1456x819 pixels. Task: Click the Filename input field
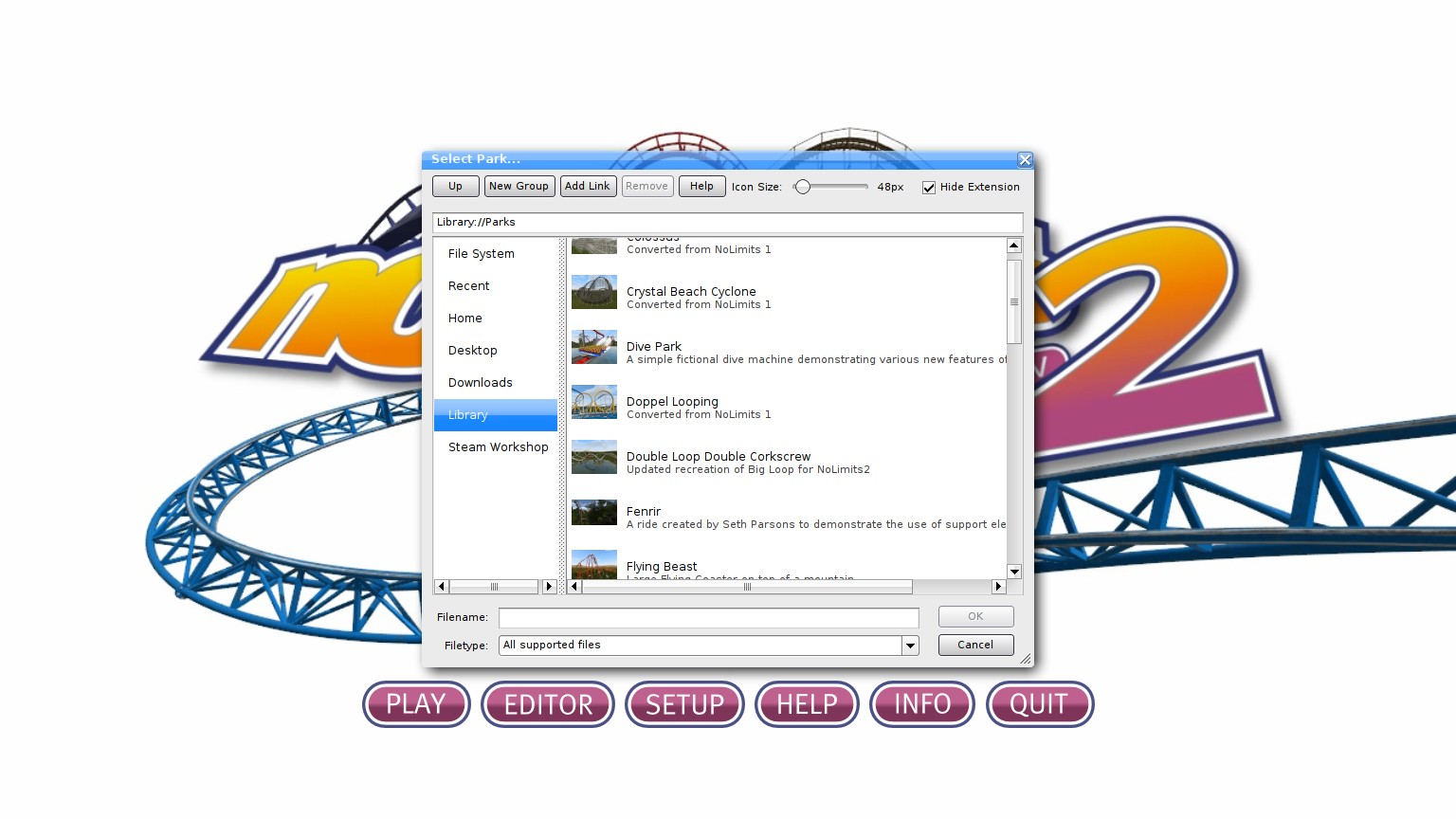point(709,618)
